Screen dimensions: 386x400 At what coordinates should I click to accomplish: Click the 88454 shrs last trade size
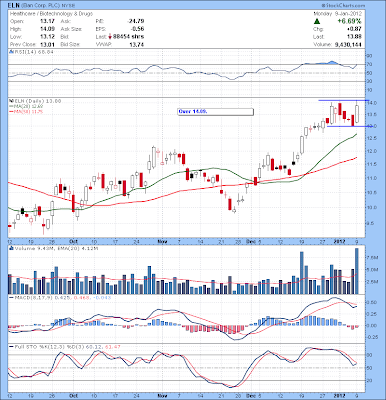coord(128,37)
